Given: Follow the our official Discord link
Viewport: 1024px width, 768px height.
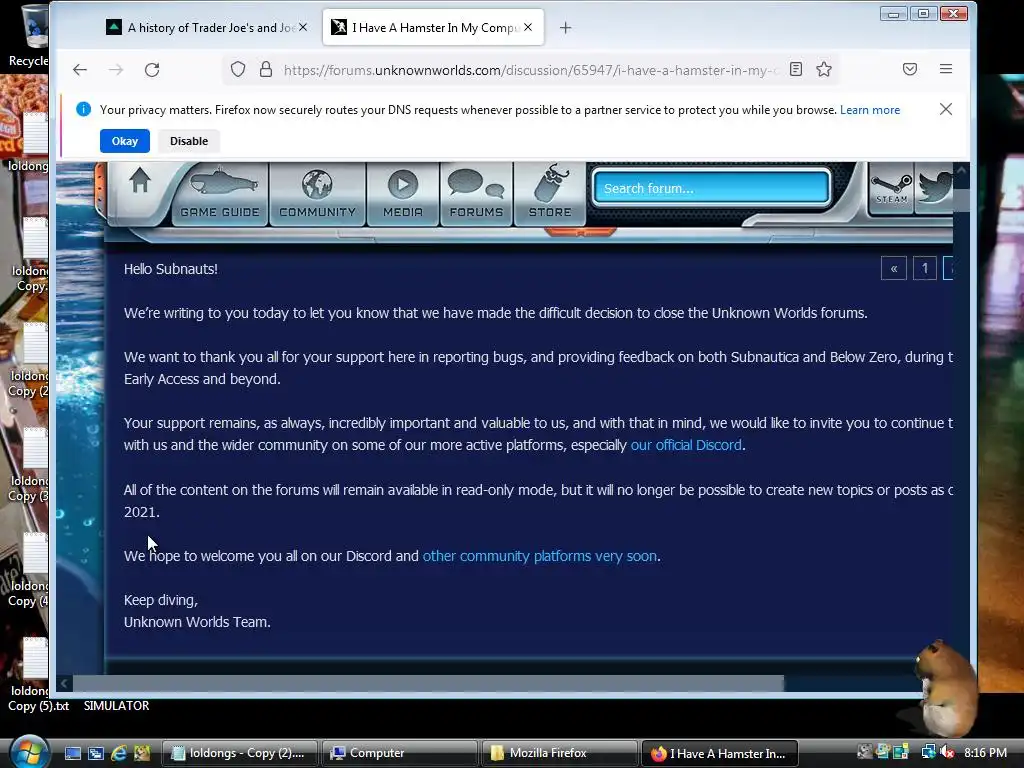Looking at the screenshot, I should 686,445.
